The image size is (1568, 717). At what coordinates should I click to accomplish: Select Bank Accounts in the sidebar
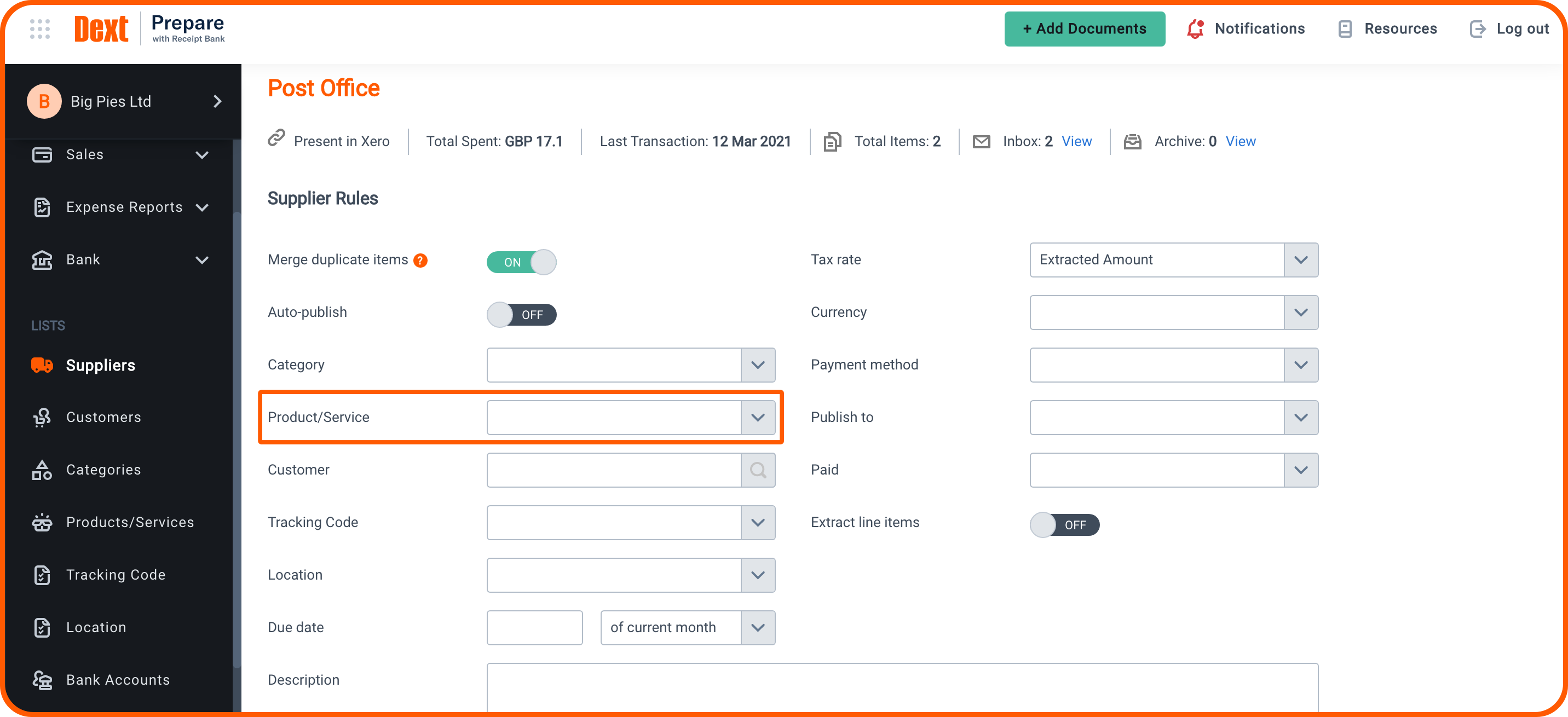point(118,679)
